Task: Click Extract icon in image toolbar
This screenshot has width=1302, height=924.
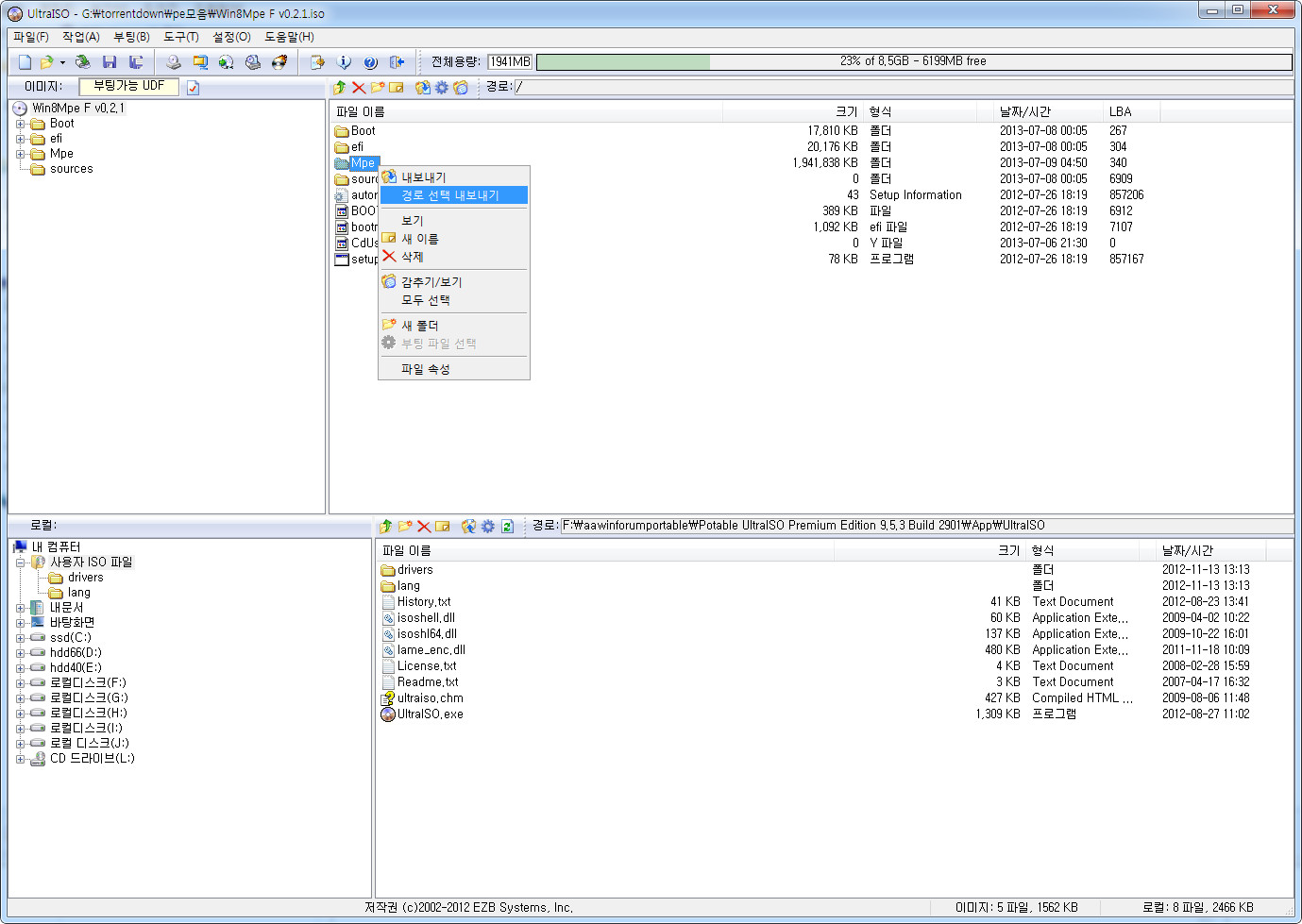Action: pyautogui.click(x=423, y=88)
